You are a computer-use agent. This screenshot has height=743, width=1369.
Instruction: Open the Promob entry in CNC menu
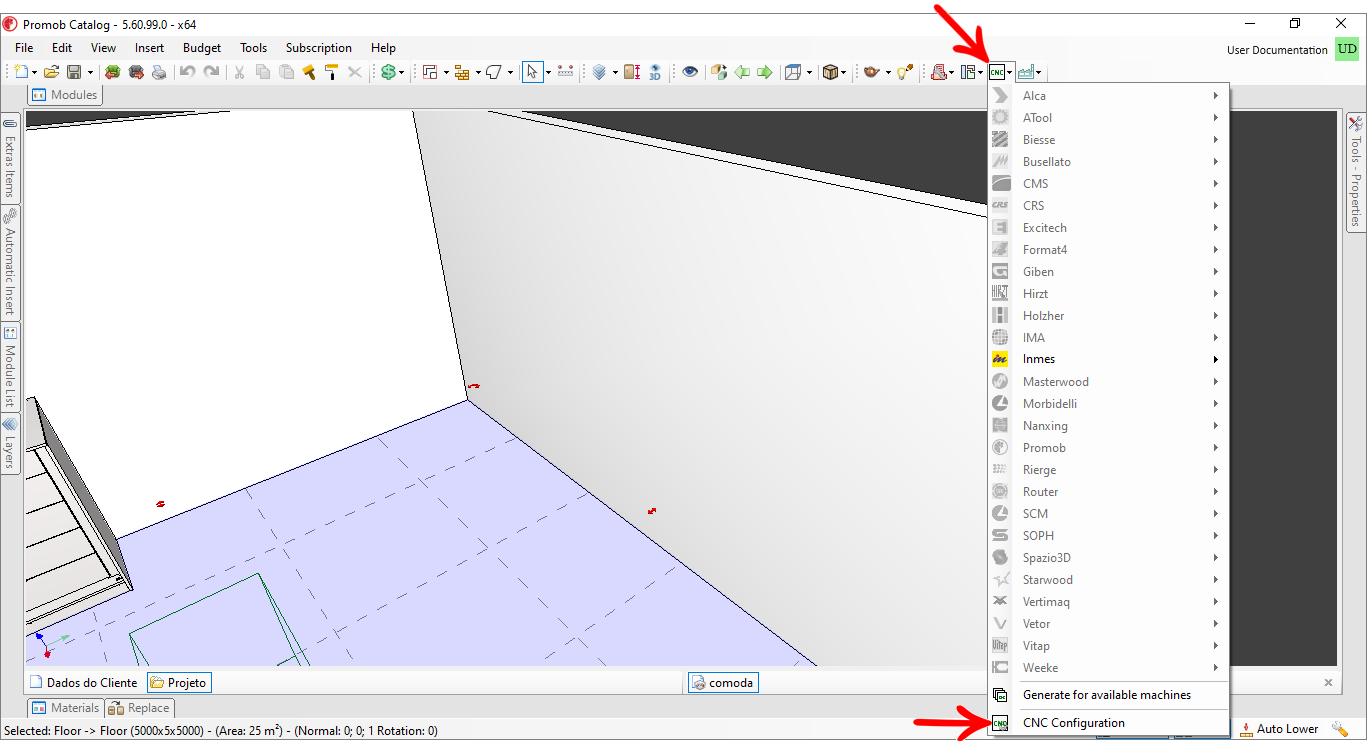pos(1107,448)
